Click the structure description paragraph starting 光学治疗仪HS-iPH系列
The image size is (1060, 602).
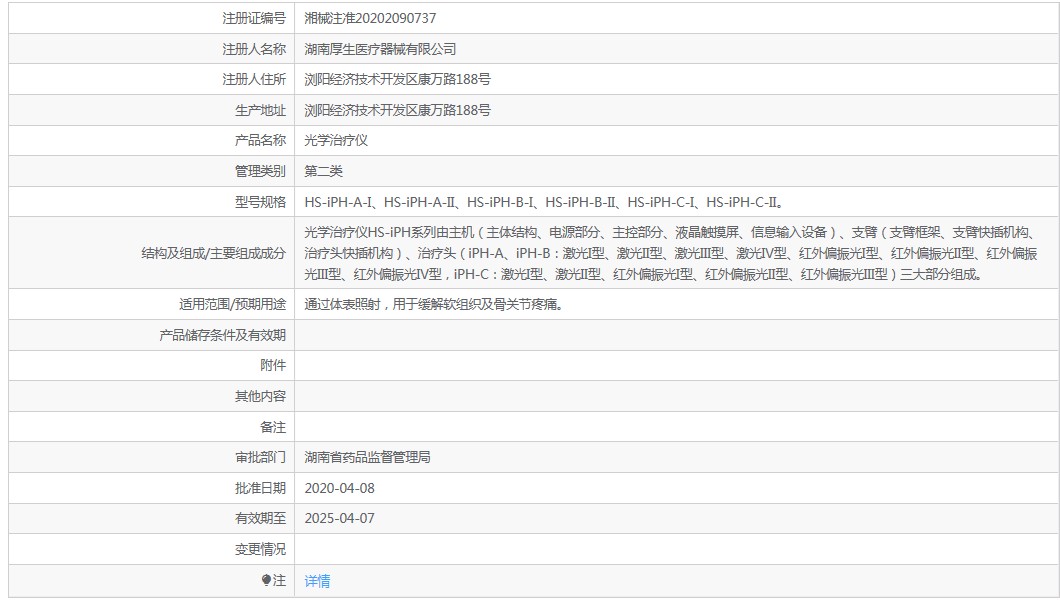[671, 253]
